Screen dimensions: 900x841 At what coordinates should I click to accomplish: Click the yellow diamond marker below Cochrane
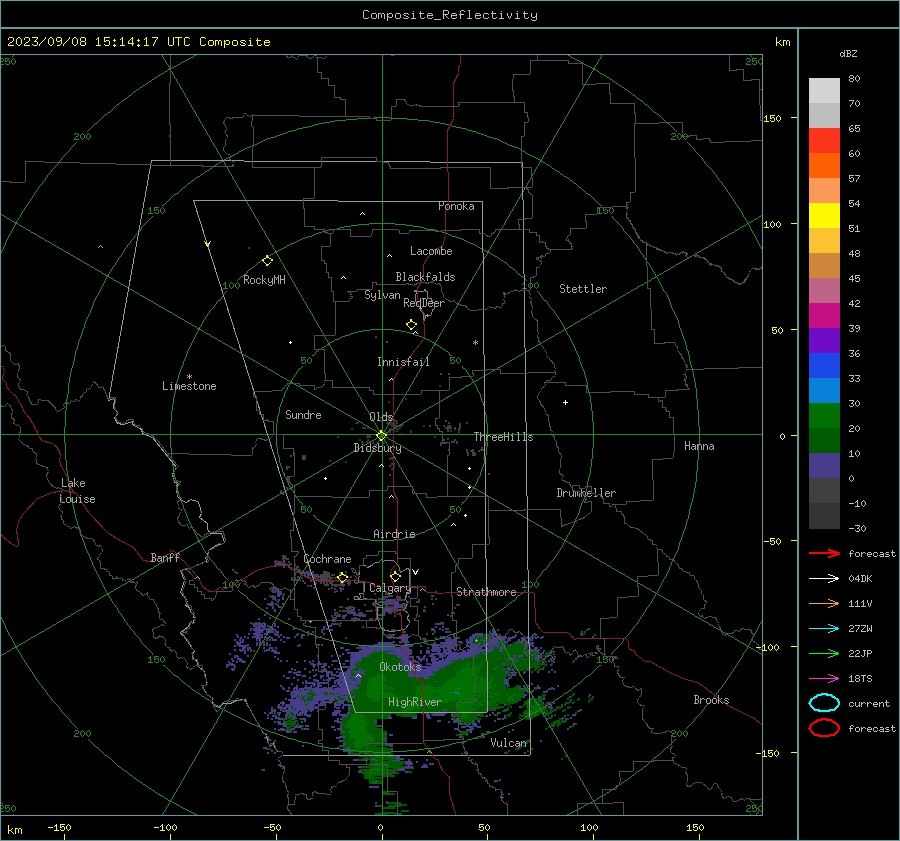(x=343, y=578)
